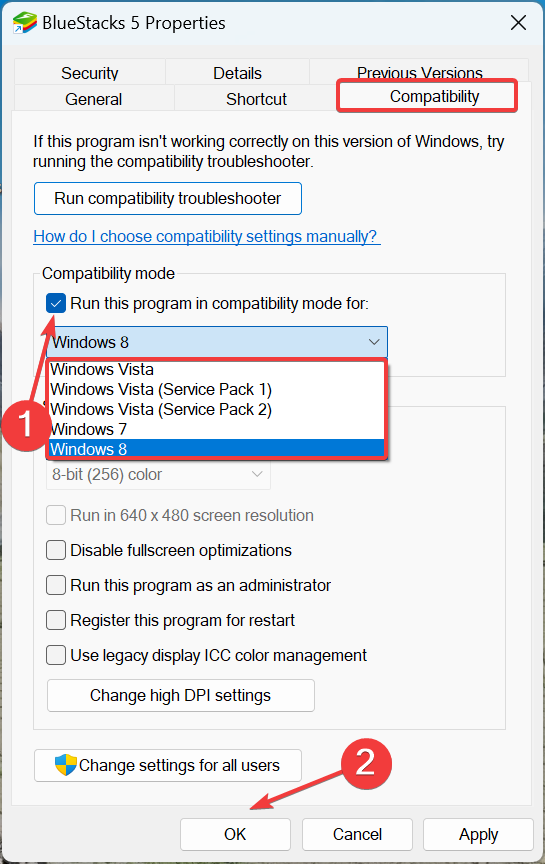The image size is (545, 864).
Task: Collapse the Windows 8 compatibility dropdown arrow
Action: [x=374, y=342]
